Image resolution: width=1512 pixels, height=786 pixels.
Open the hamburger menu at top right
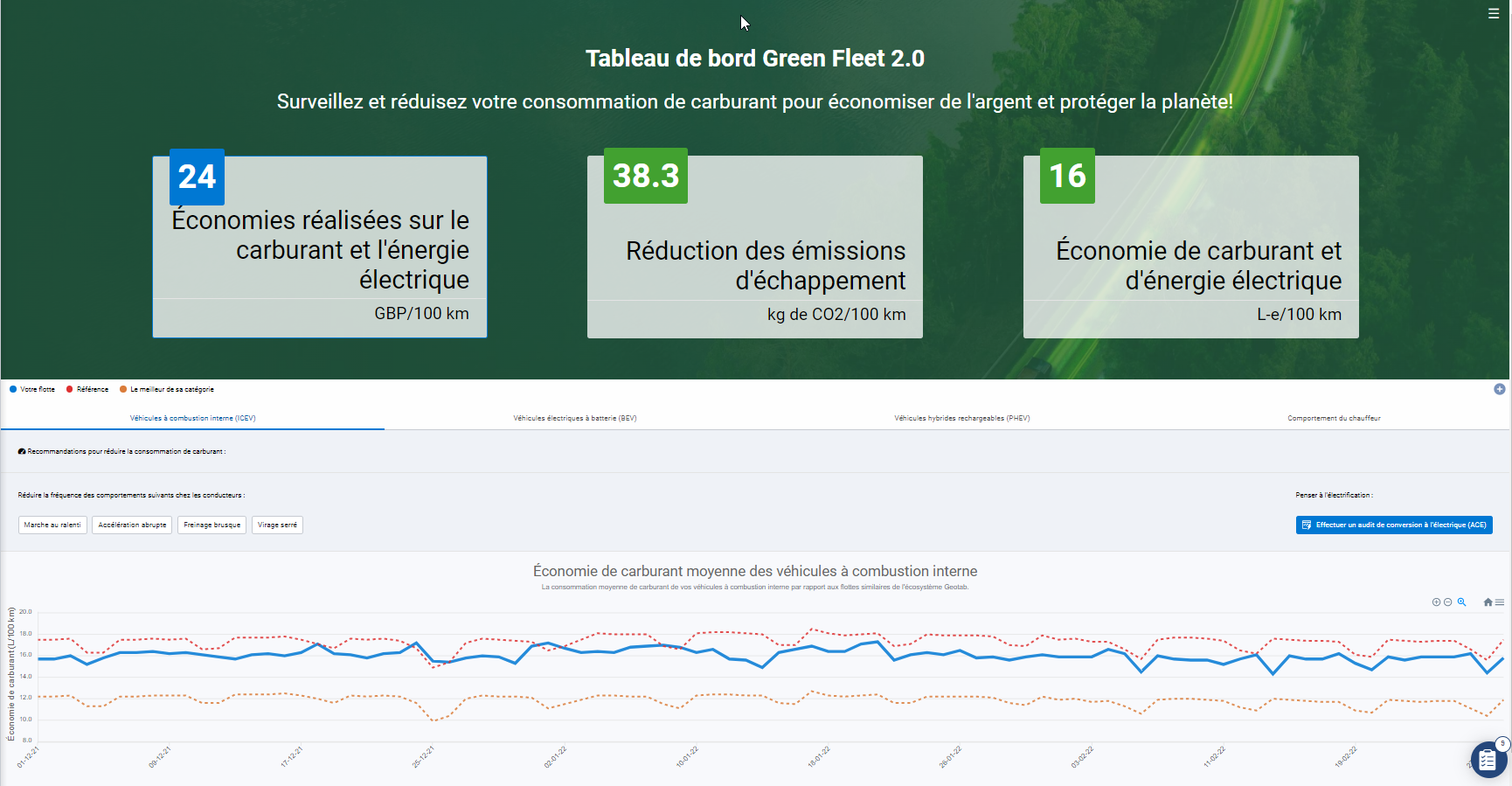point(1494,14)
